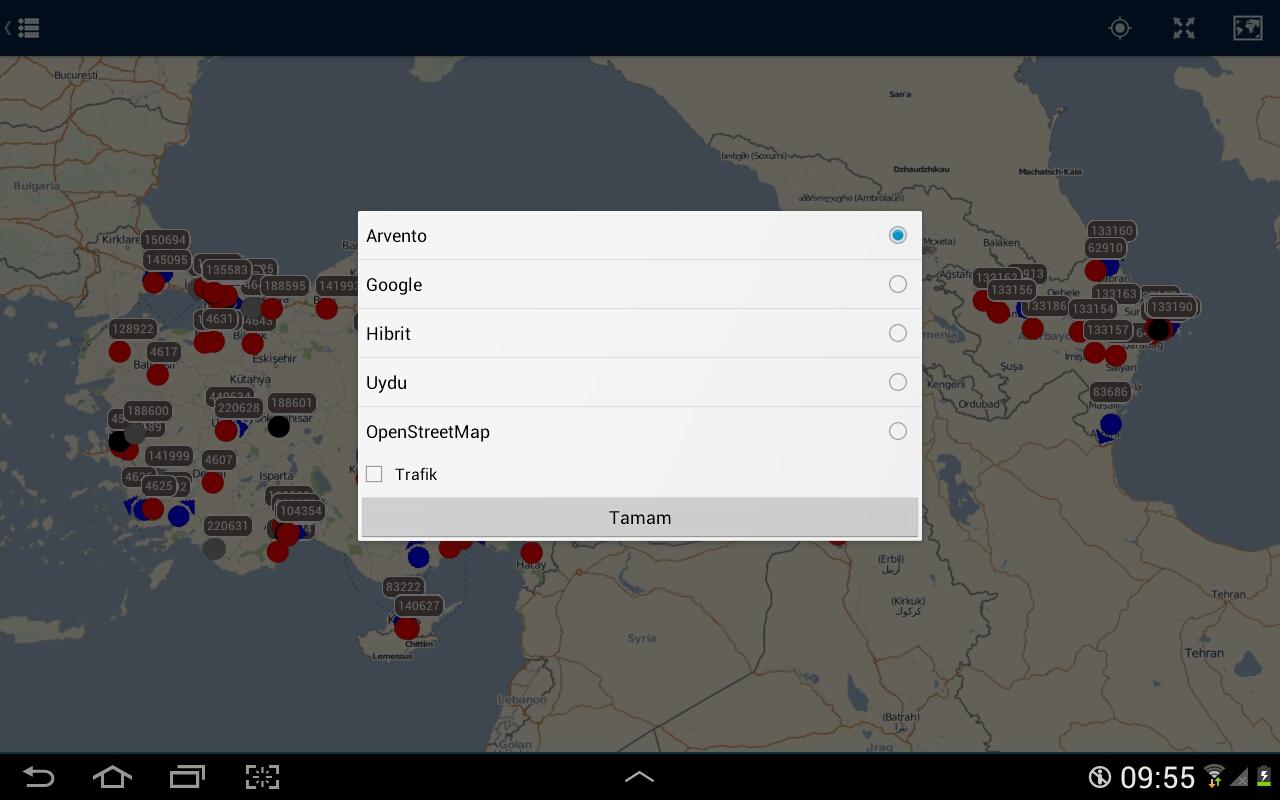Select the Google map radio button
The width and height of the screenshot is (1280, 800).
tap(897, 284)
